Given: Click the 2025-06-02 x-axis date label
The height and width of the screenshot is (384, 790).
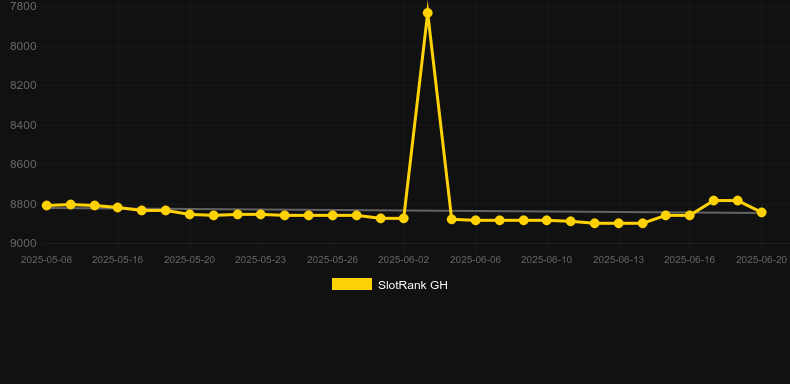Looking at the screenshot, I should click(x=404, y=260).
